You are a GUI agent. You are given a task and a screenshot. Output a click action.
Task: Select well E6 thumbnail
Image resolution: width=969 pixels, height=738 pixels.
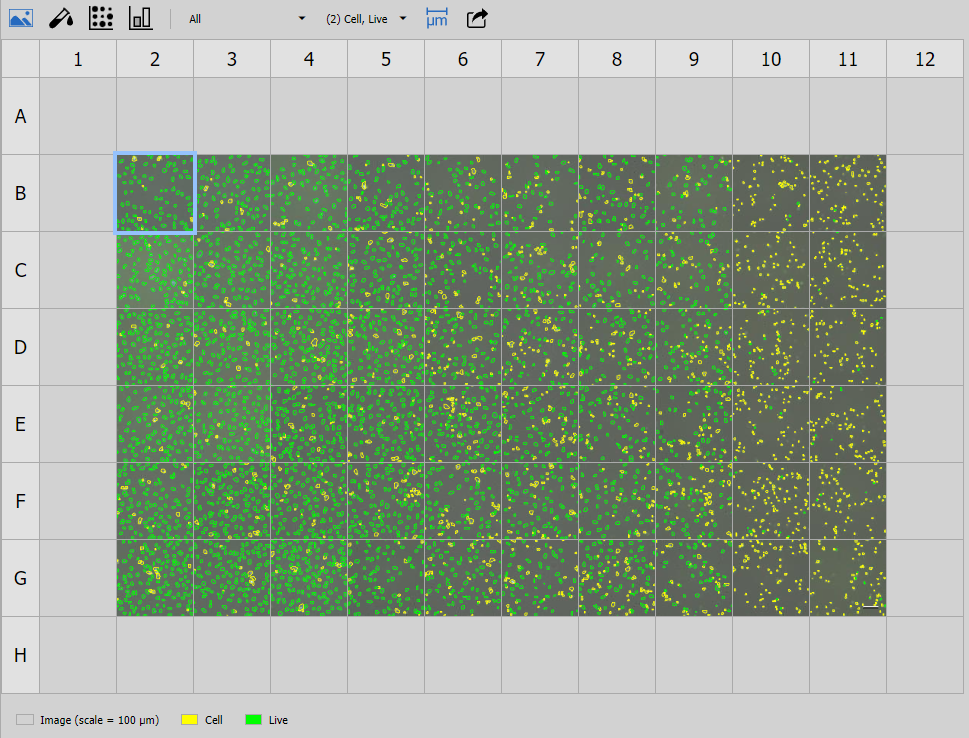[x=463, y=424]
